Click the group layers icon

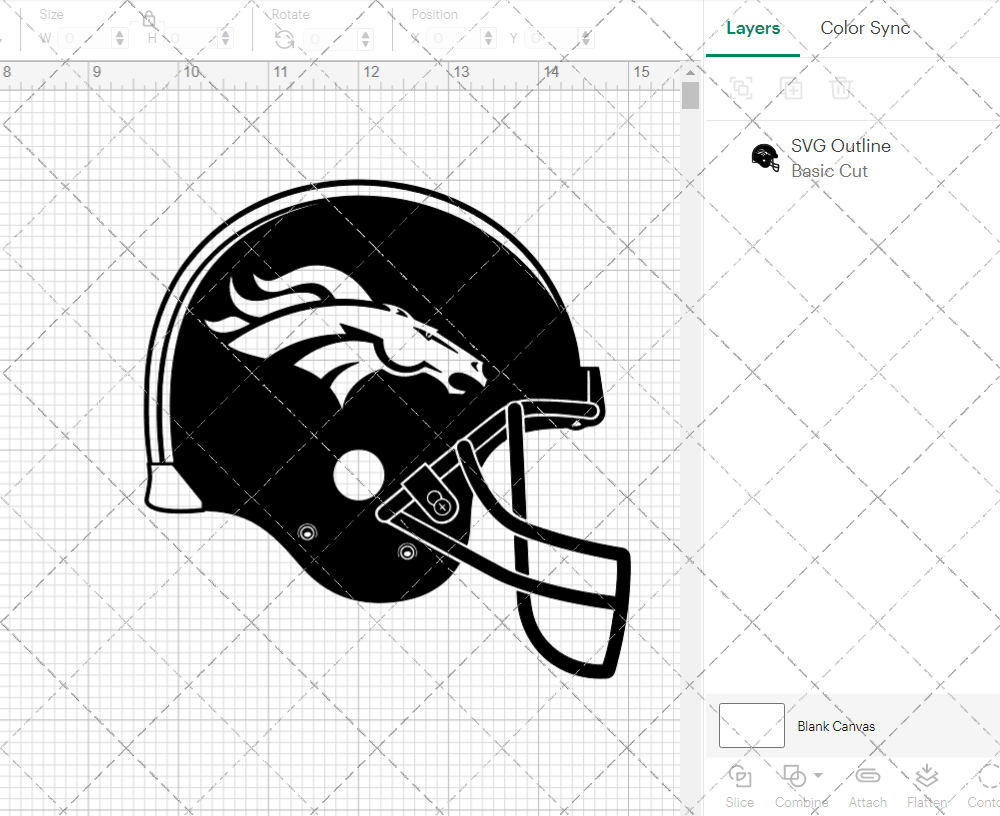741,89
